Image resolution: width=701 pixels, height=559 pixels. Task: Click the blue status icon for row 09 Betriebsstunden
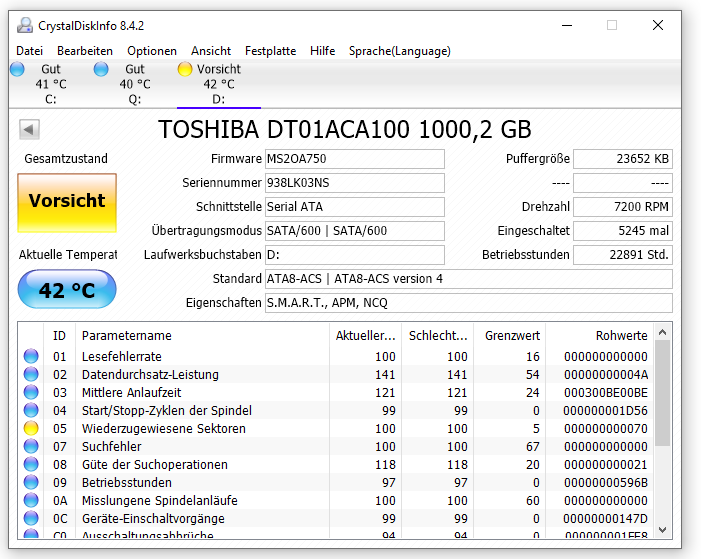pos(31,483)
